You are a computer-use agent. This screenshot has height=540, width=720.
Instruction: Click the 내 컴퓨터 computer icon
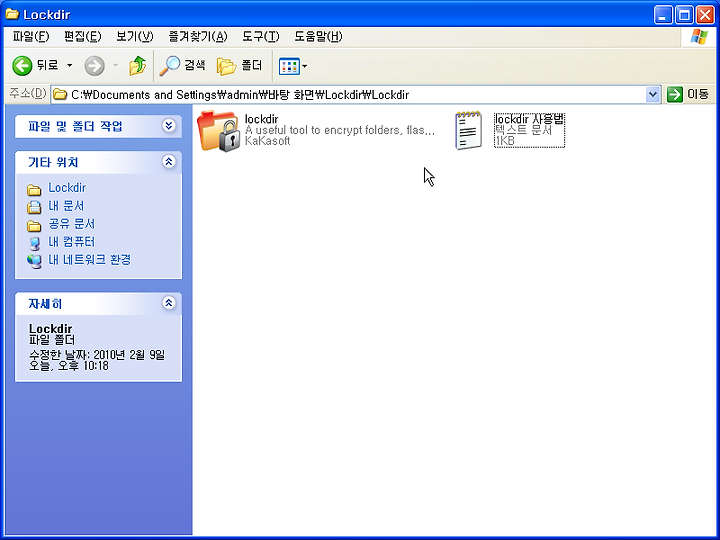click(34, 243)
